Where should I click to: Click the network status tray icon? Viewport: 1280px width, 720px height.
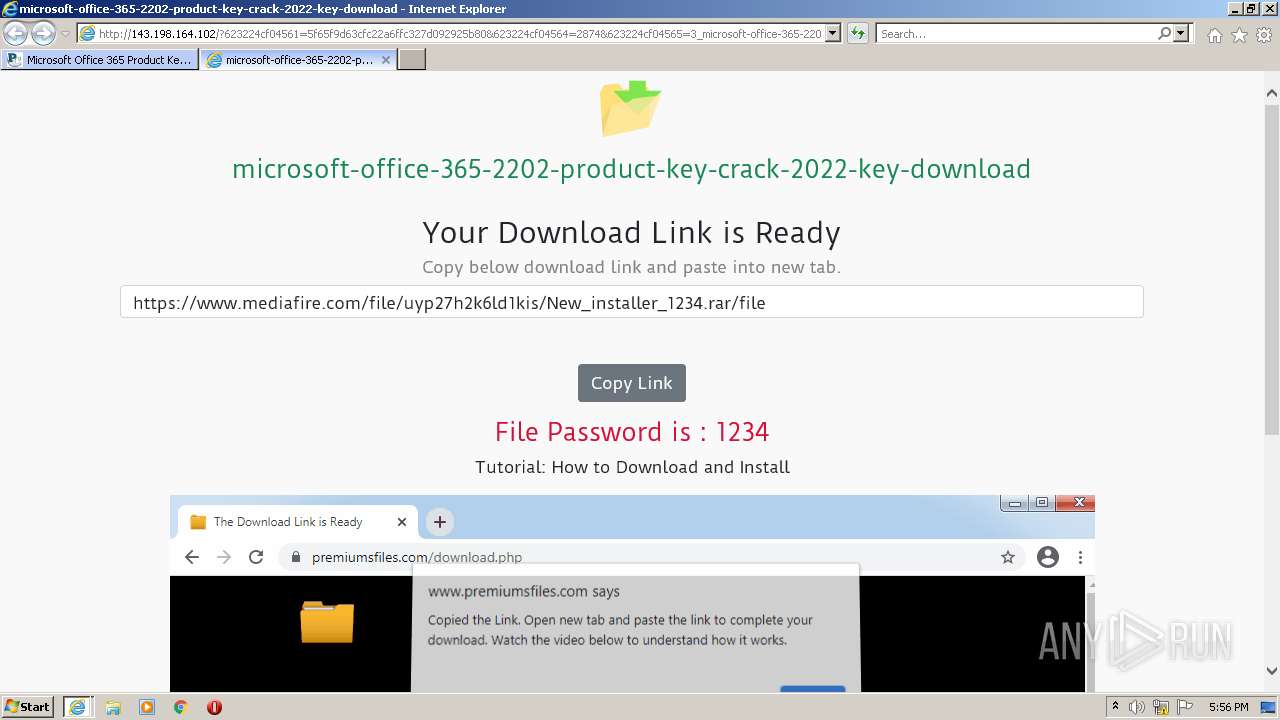tap(1161, 707)
